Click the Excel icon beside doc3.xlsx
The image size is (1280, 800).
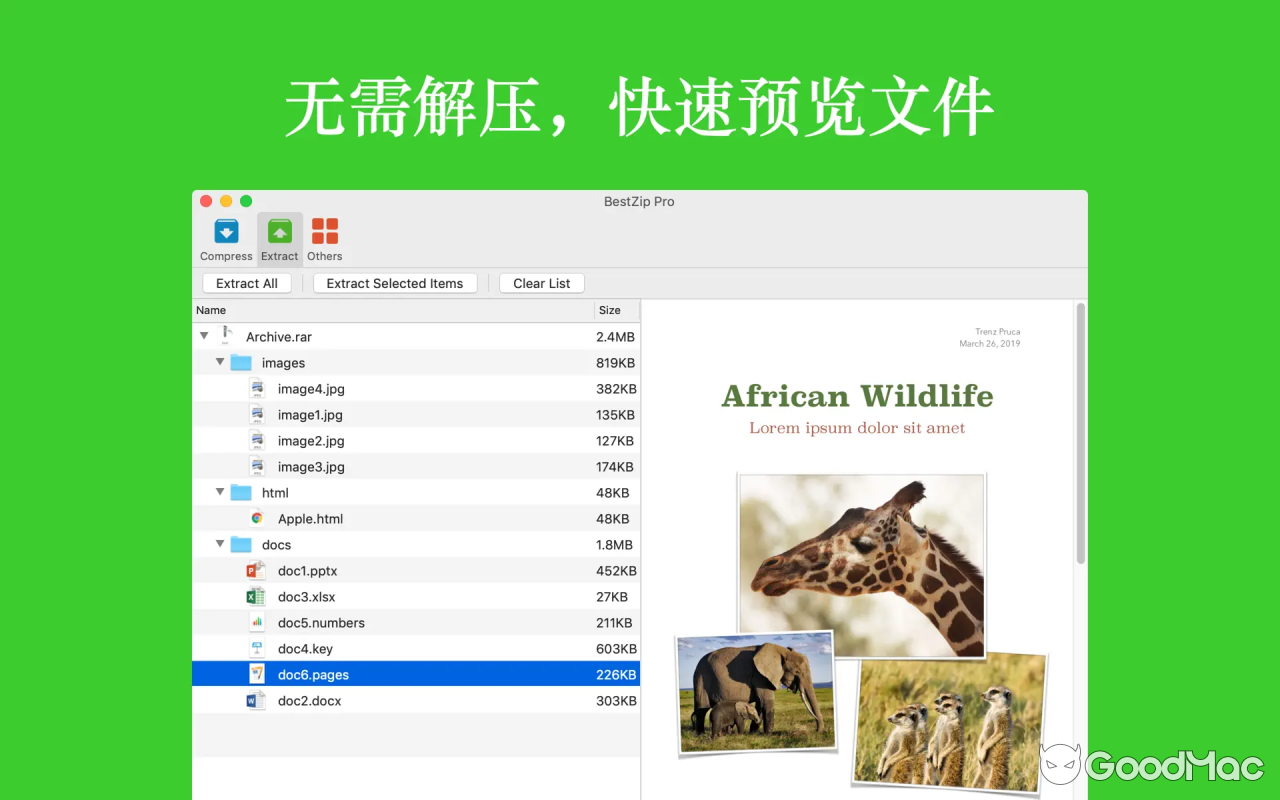tap(256, 596)
